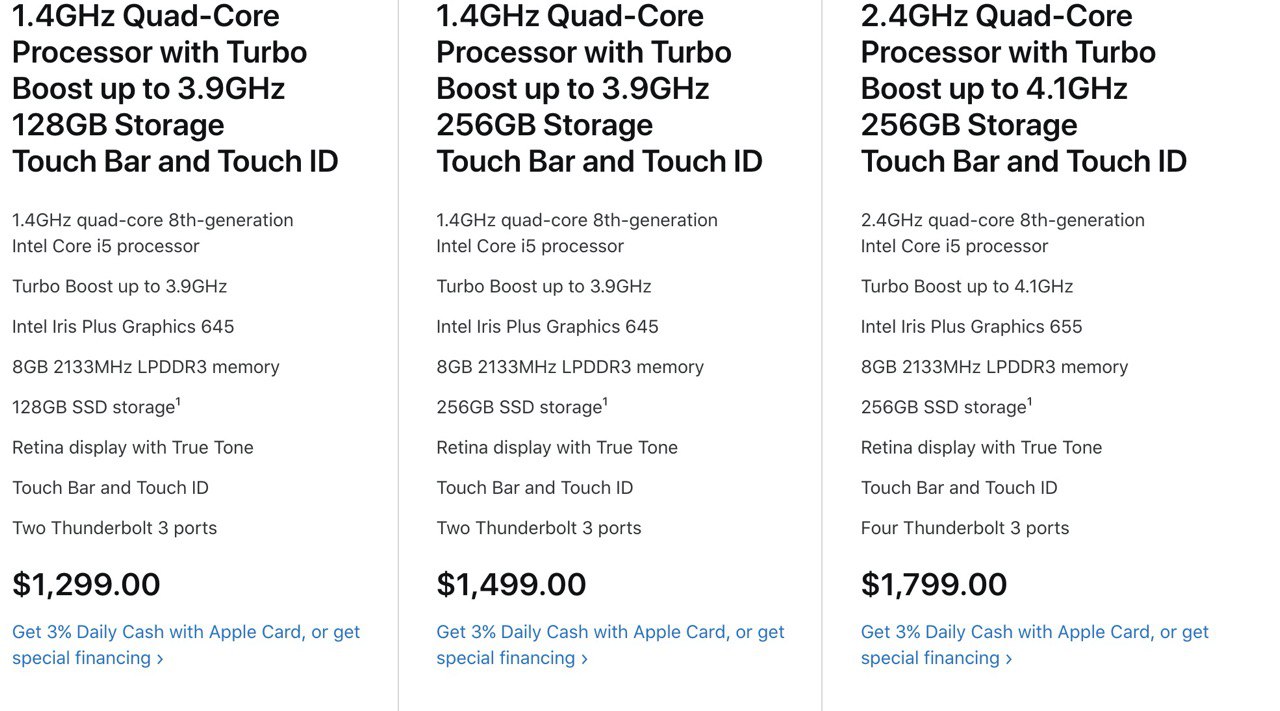Click the Boost up to 4.1GHz heading
This screenshot has height=711, width=1280.
(994, 88)
